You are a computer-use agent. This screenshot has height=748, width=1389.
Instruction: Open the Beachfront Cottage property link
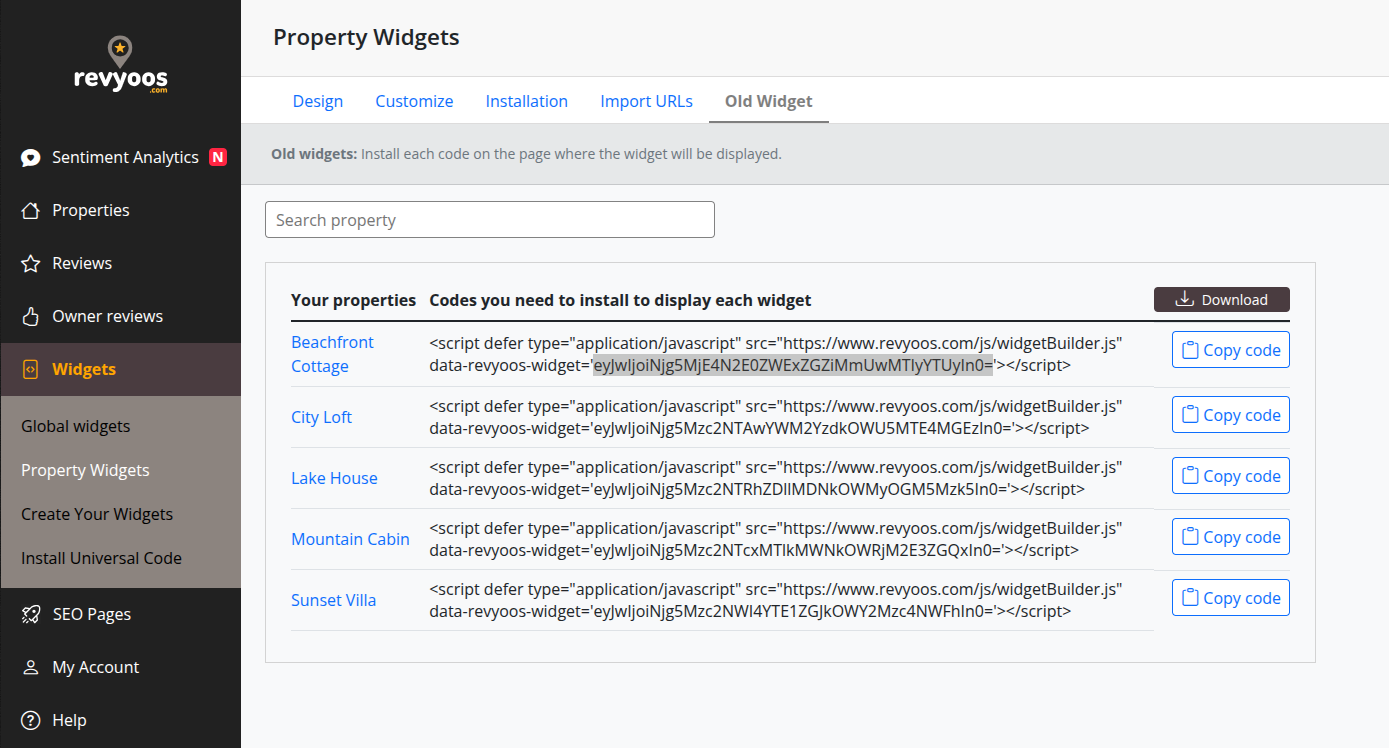[x=332, y=354]
